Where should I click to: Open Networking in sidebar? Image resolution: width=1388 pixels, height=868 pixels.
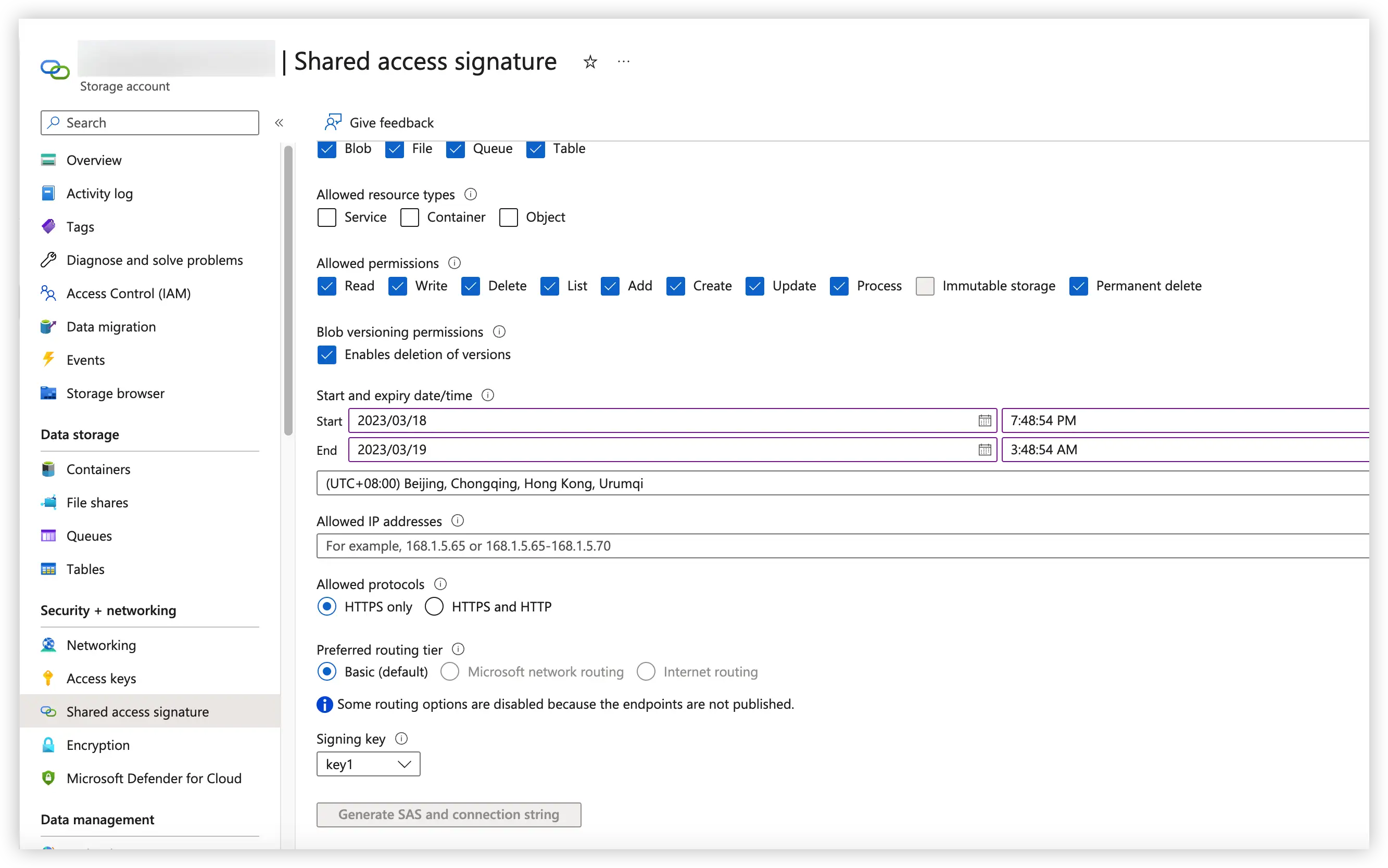coord(101,645)
